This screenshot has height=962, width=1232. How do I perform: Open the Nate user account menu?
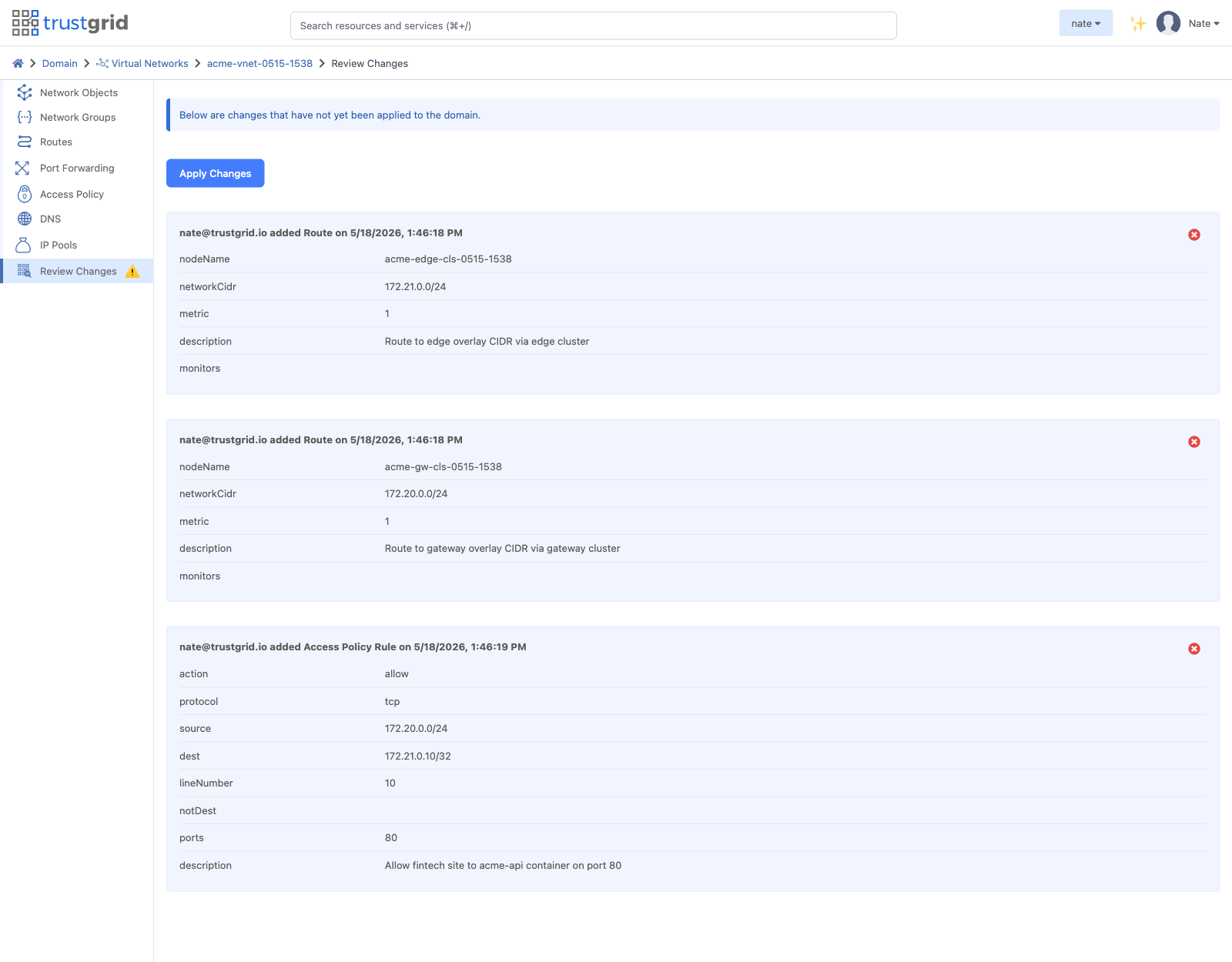pyautogui.click(x=1189, y=23)
